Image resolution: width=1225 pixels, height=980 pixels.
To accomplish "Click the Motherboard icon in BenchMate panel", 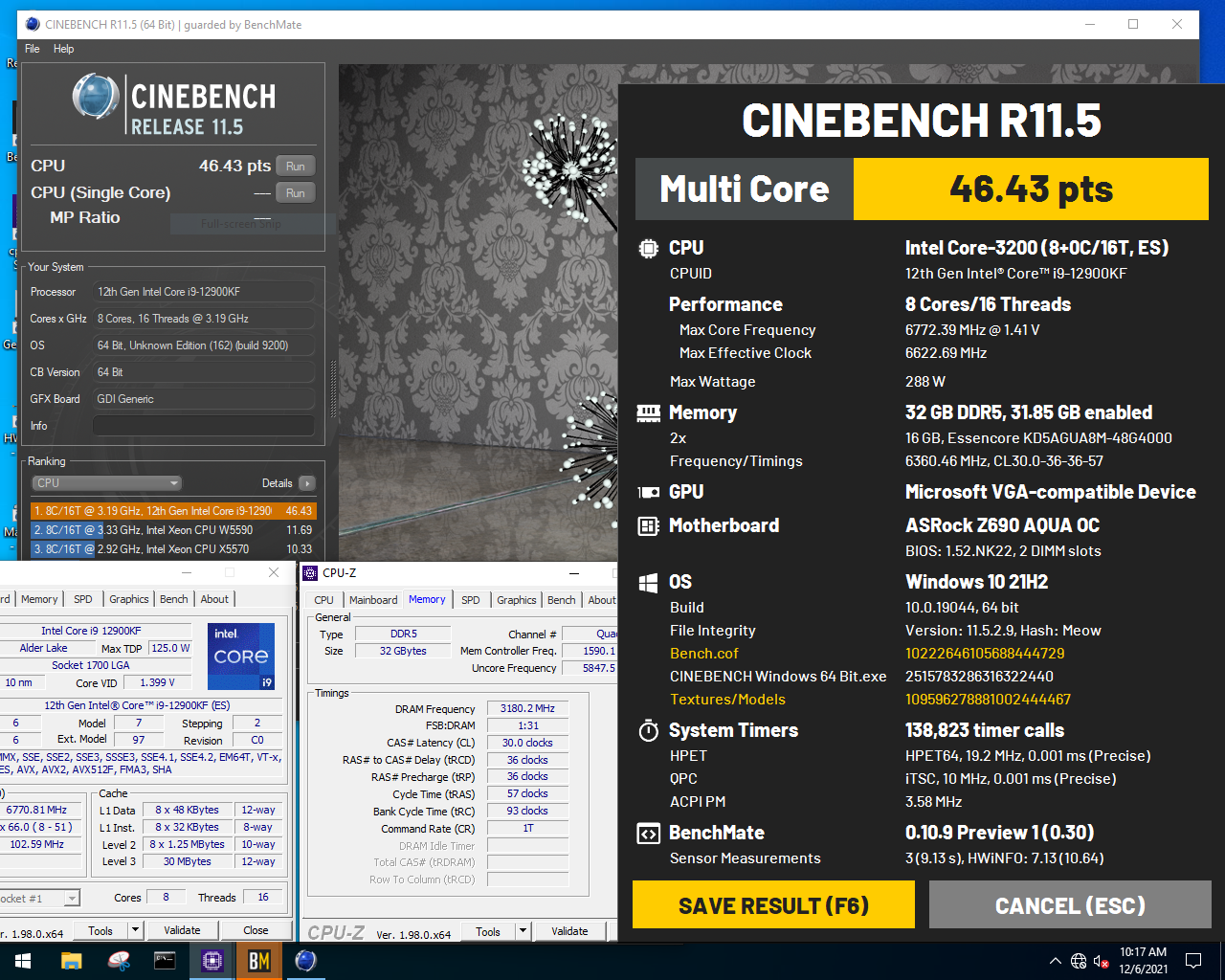I will tap(649, 526).
